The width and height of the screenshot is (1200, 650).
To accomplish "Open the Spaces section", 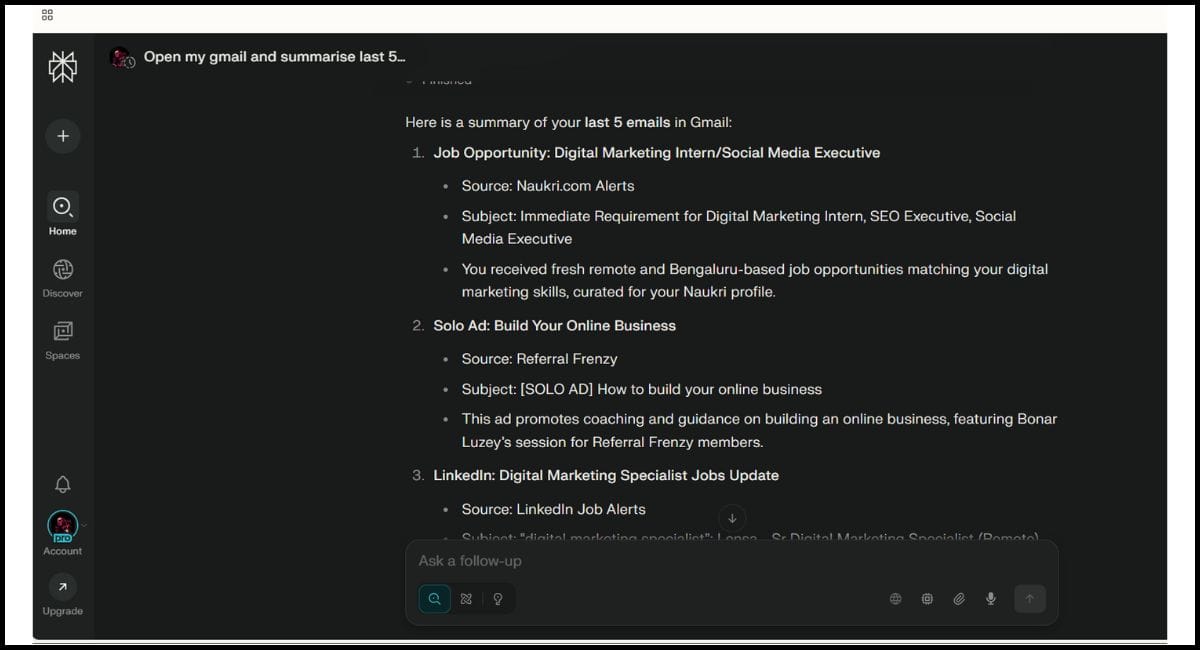I will [x=62, y=339].
